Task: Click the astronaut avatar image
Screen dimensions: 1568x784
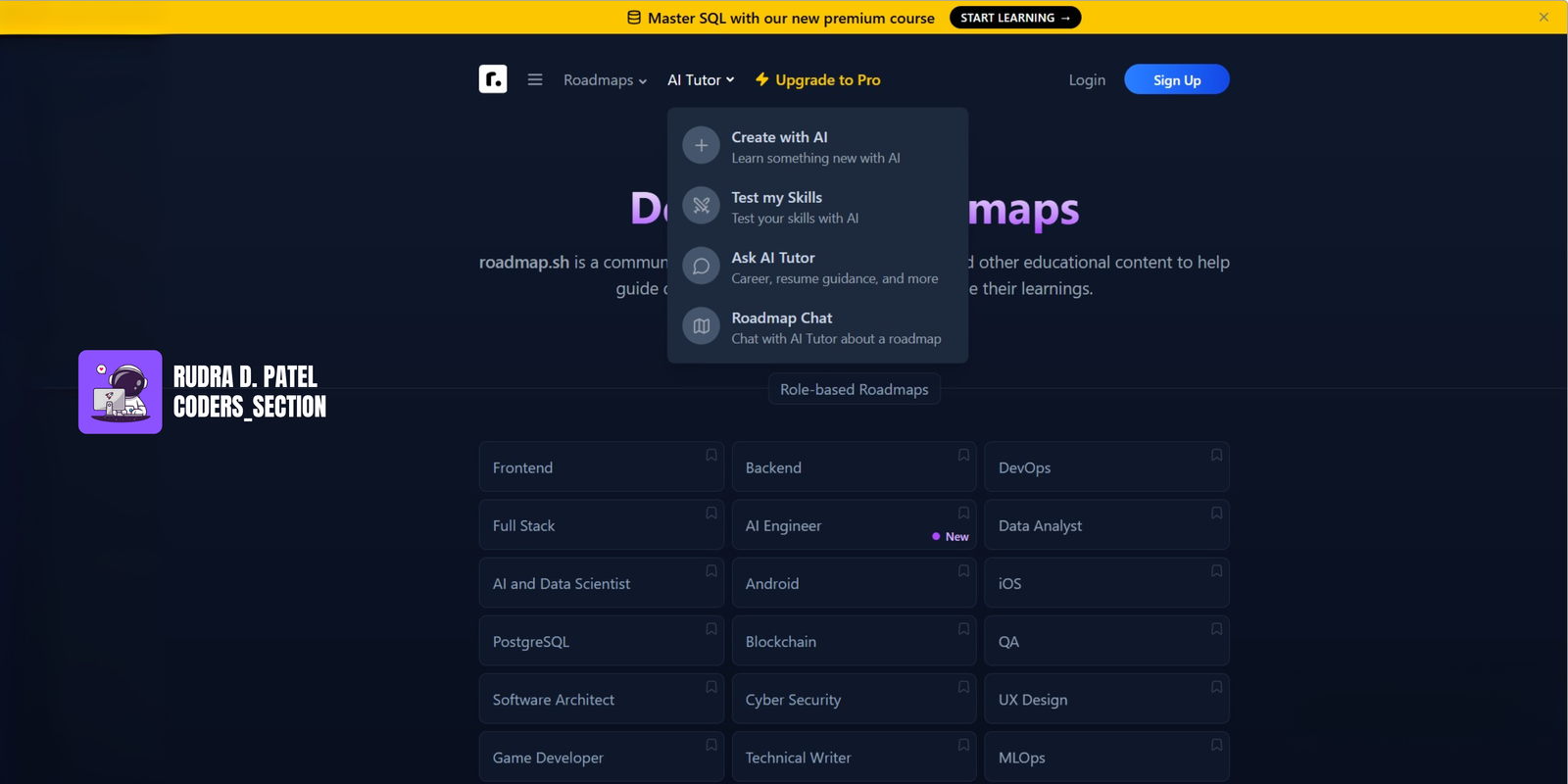Action: (x=121, y=392)
